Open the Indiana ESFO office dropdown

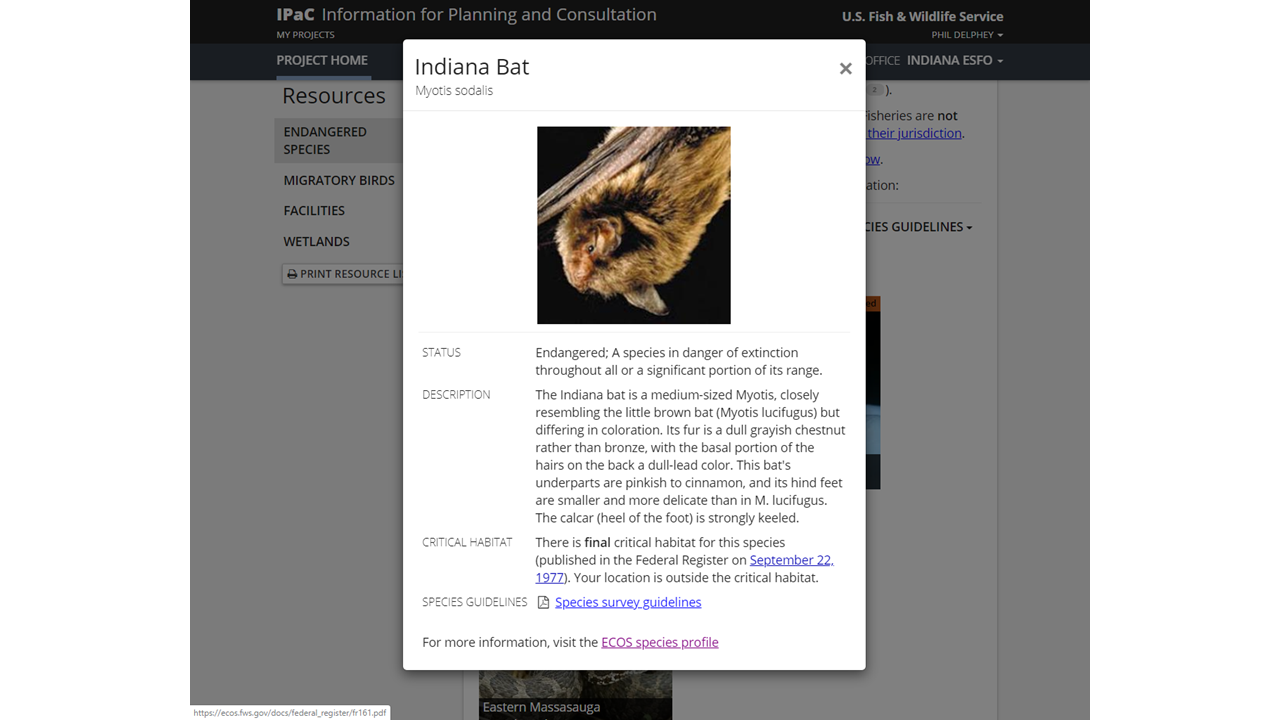pos(954,60)
